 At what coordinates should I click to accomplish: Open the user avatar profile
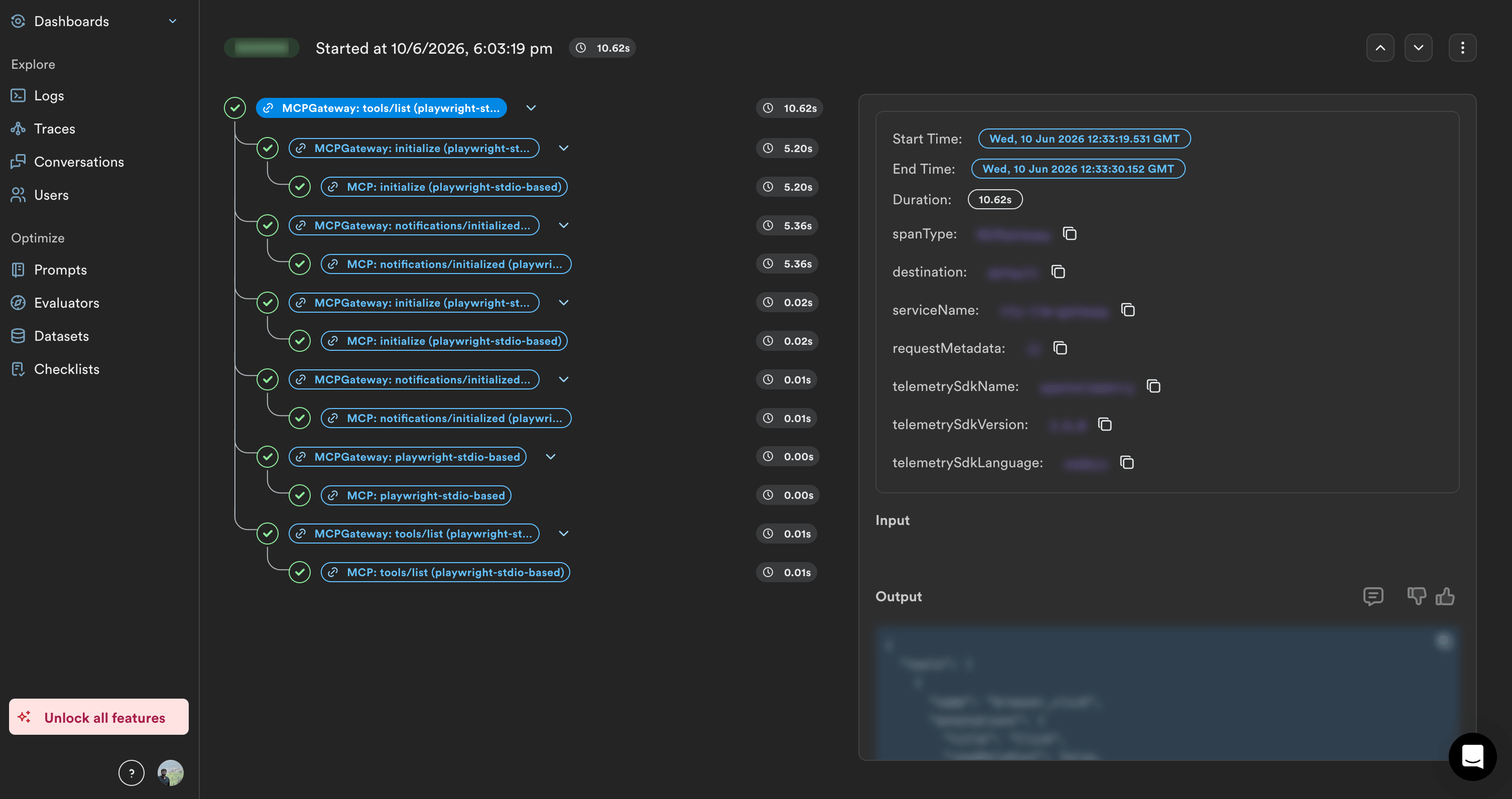(x=171, y=773)
